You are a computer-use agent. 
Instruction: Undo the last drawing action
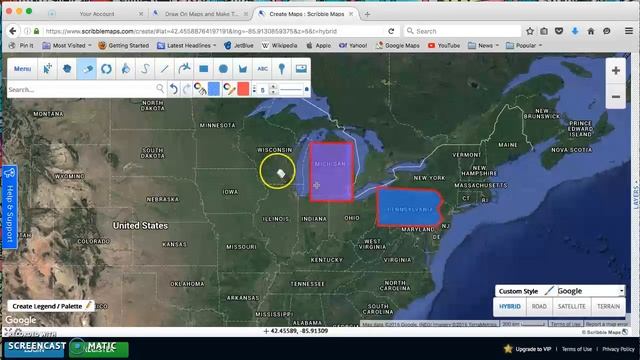click(174, 89)
